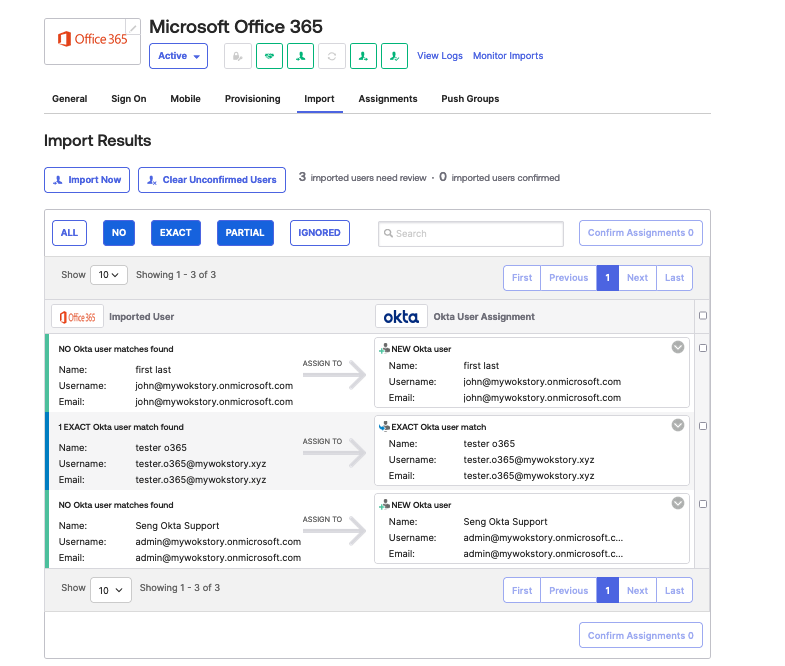The image size is (785, 666).
Task: Click Last in the bottom pagination
Action: (674, 590)
